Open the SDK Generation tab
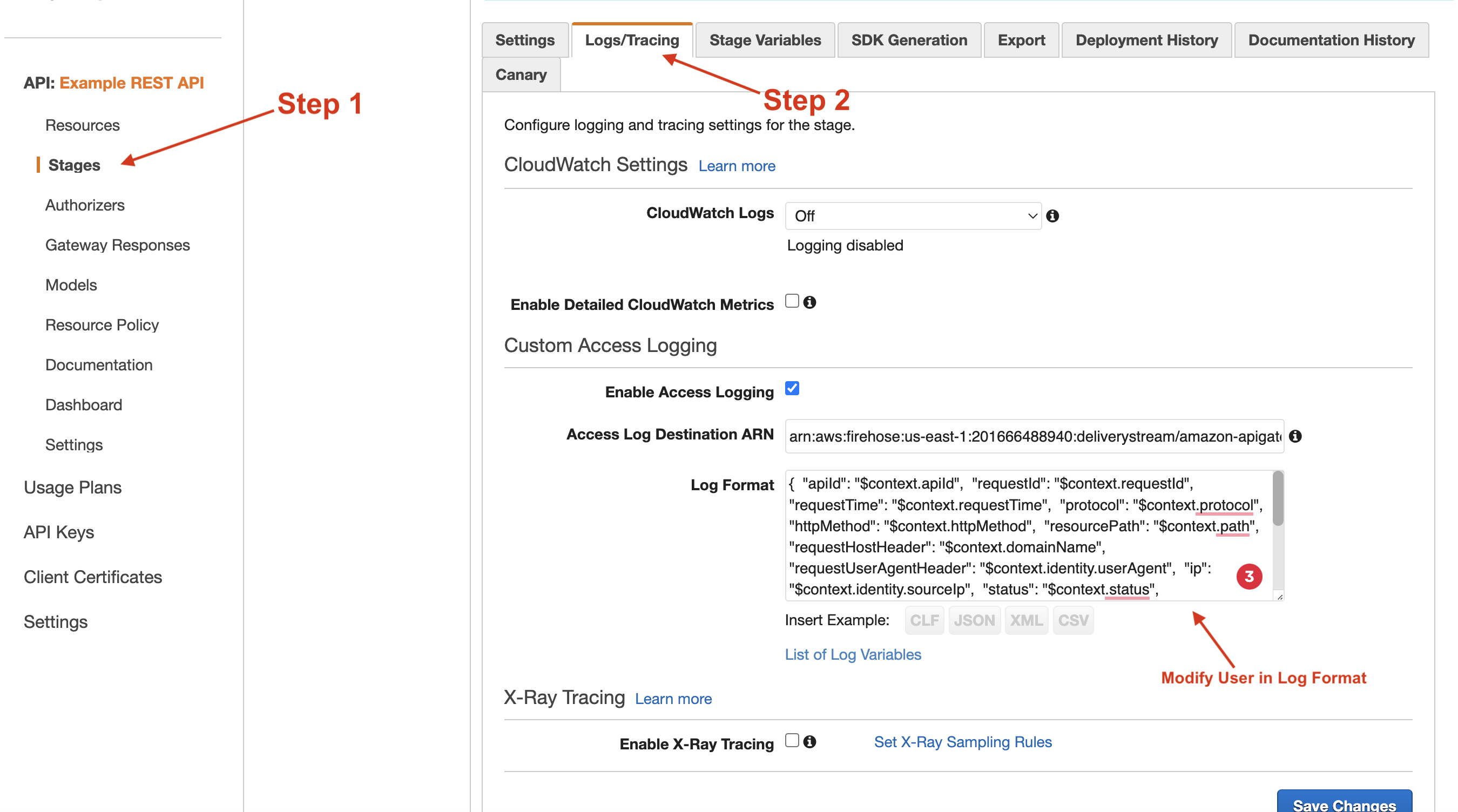Viewport: 1458px width, 812px height. click(x=908, y=39)
